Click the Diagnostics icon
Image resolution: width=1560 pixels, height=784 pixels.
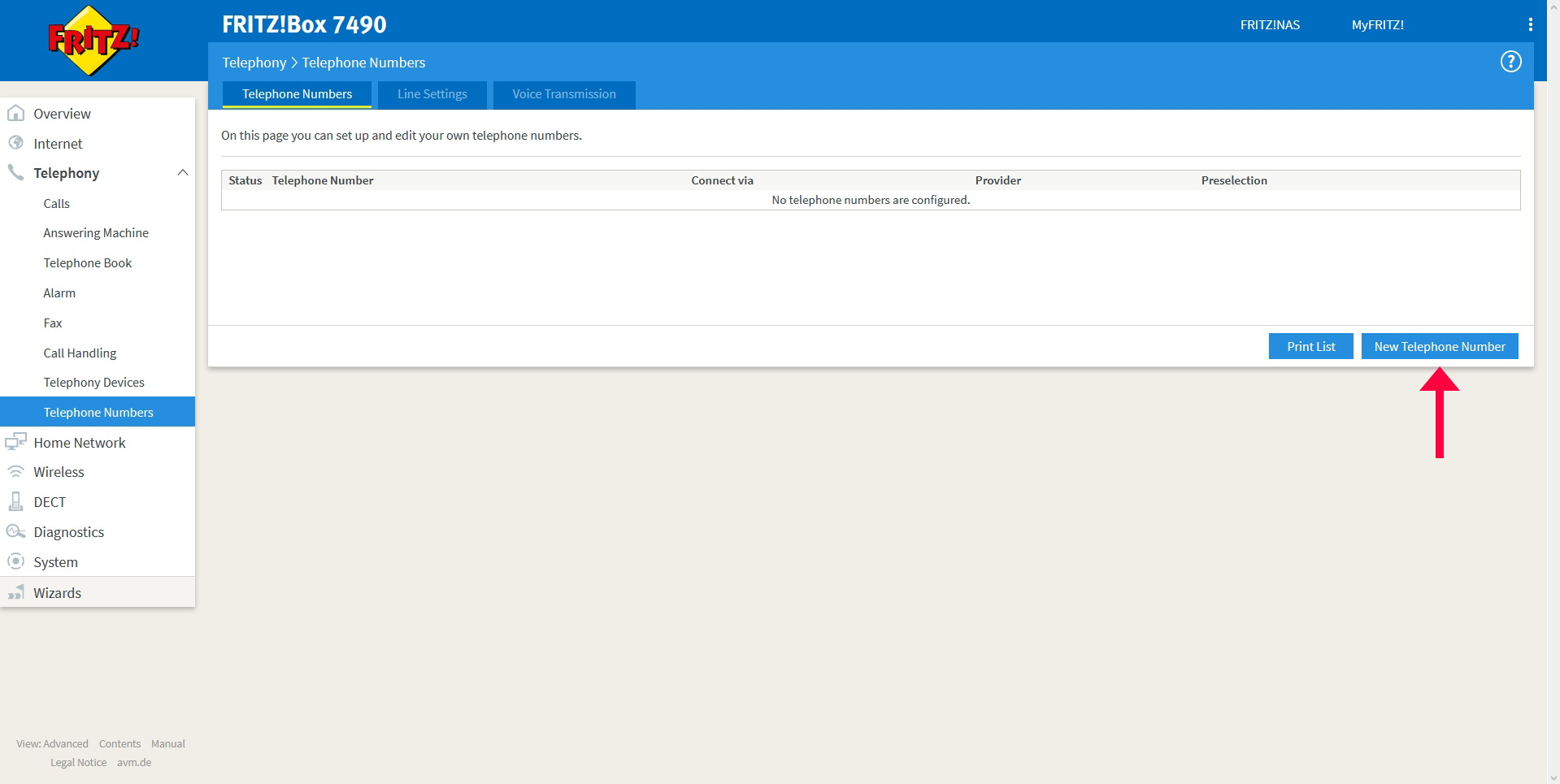(15, 531)
